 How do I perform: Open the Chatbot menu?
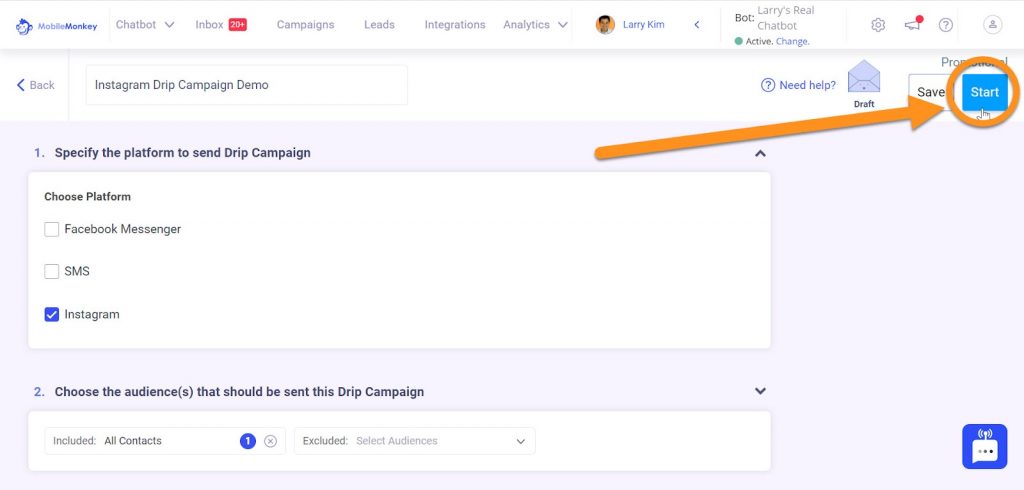[x=145, y=25]
